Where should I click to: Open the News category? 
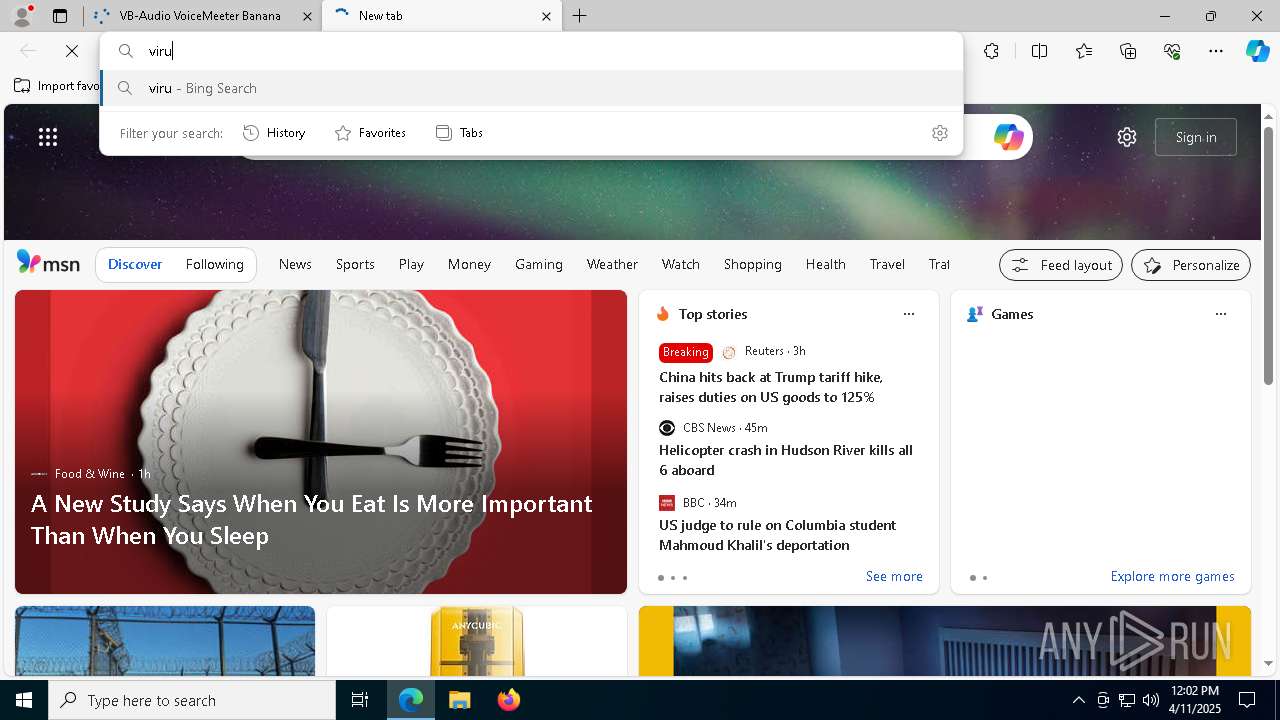[x=295, y=264]
